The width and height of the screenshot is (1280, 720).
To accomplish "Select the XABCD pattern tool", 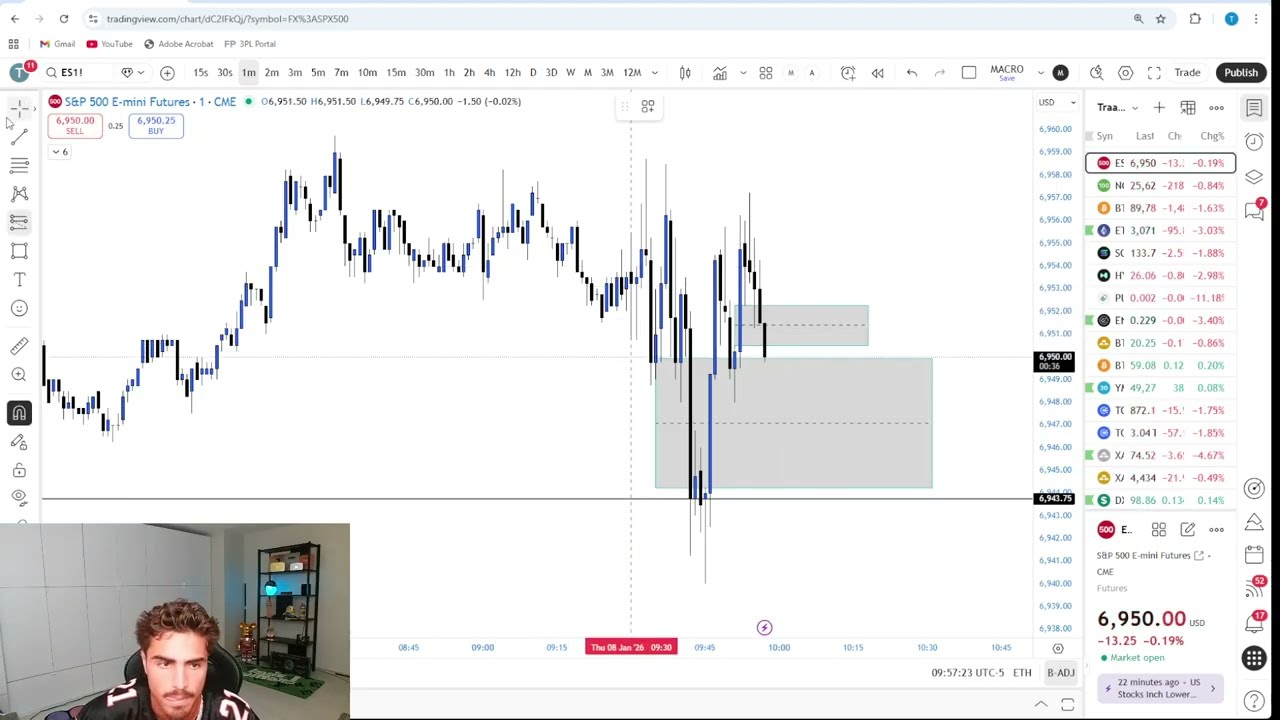I will (19, 193).
